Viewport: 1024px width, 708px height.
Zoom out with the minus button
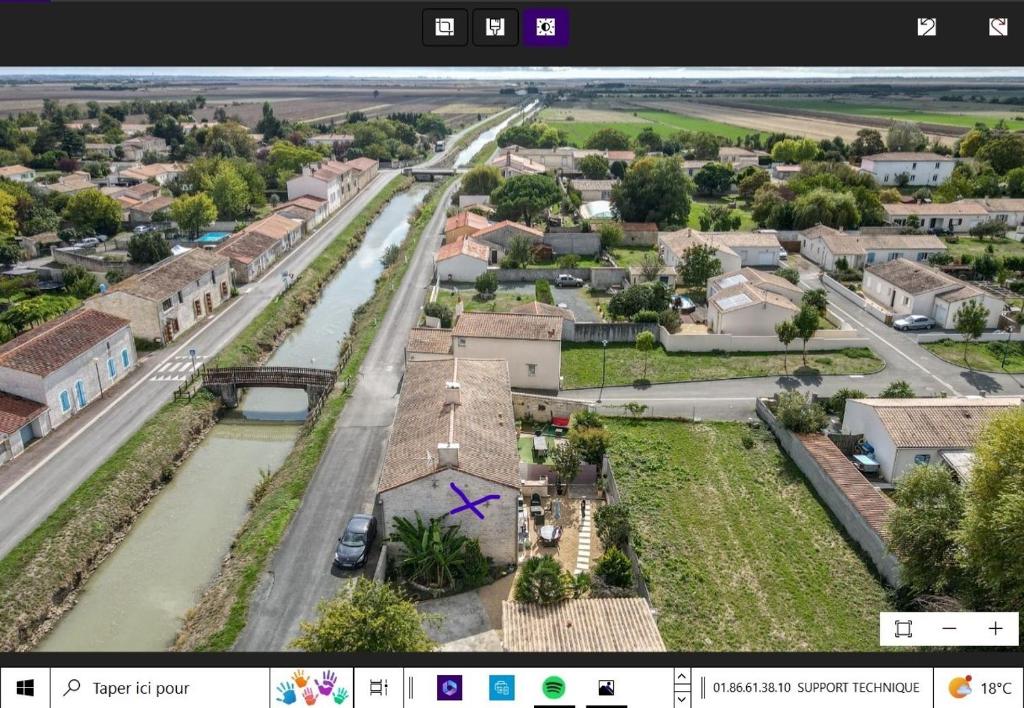pyautogui.click(x=949, y=629)
